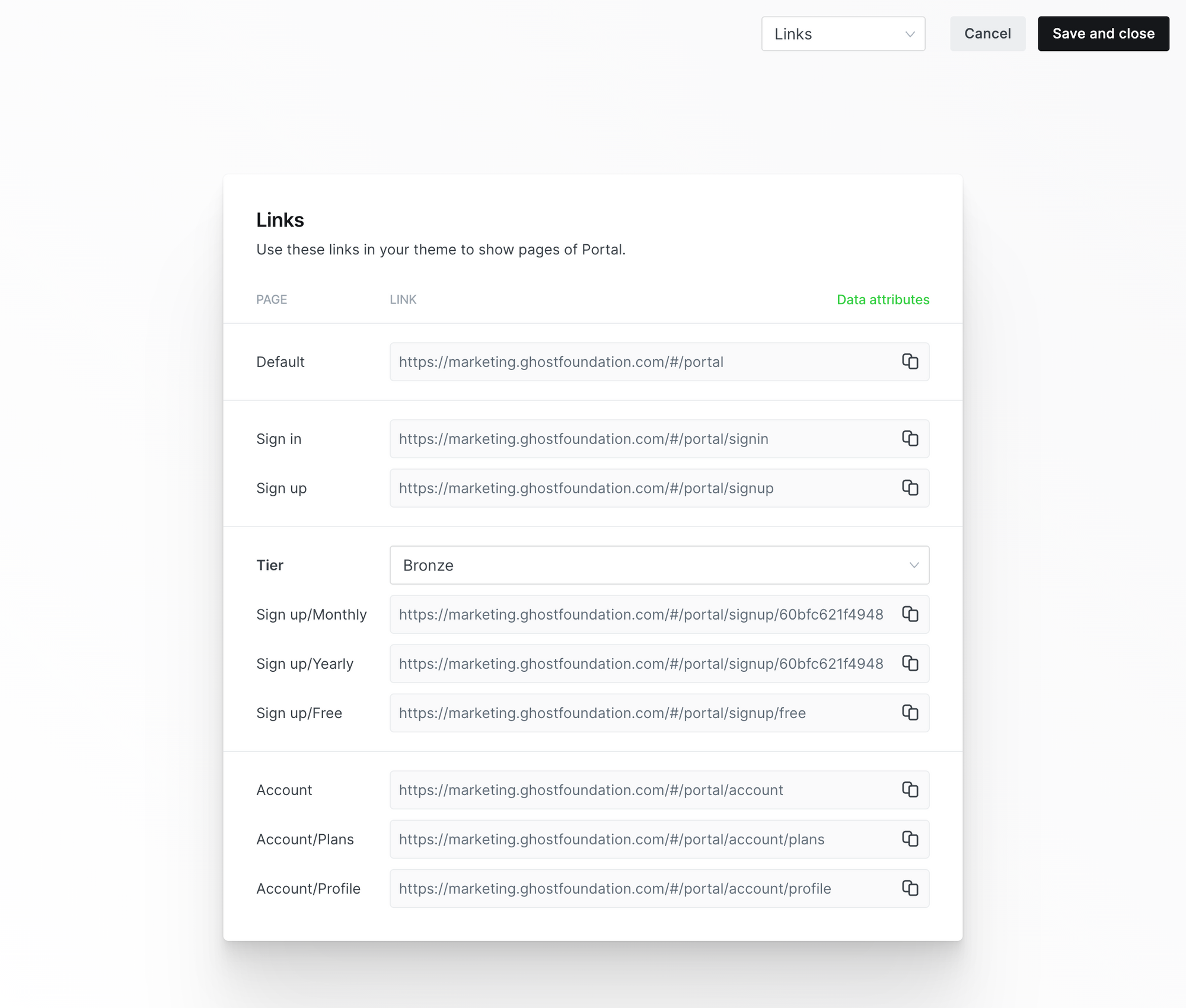Select the Sign up/Yearly URL field
The height and width of the screenshot is (1008, 1186).
click(640, 664)
